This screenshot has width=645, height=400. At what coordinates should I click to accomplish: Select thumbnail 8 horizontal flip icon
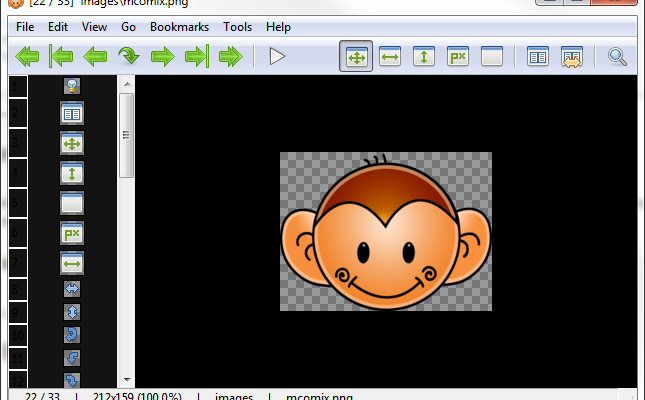point(72,289)
